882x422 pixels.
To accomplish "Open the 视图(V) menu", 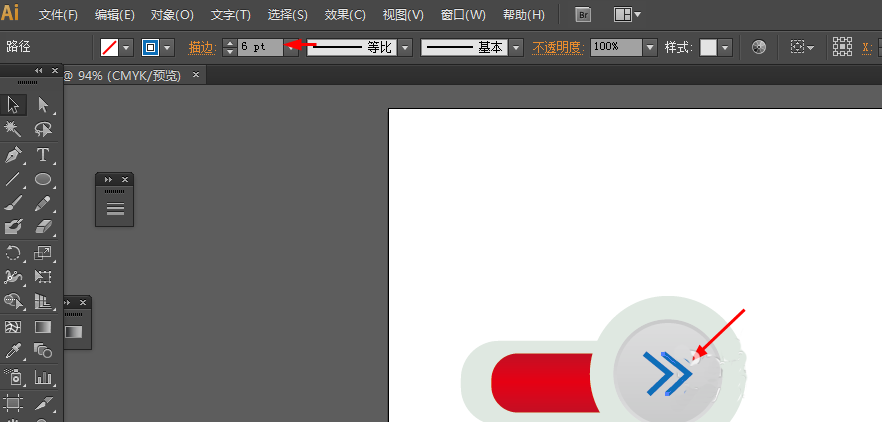I will click(x=403, y=15).
